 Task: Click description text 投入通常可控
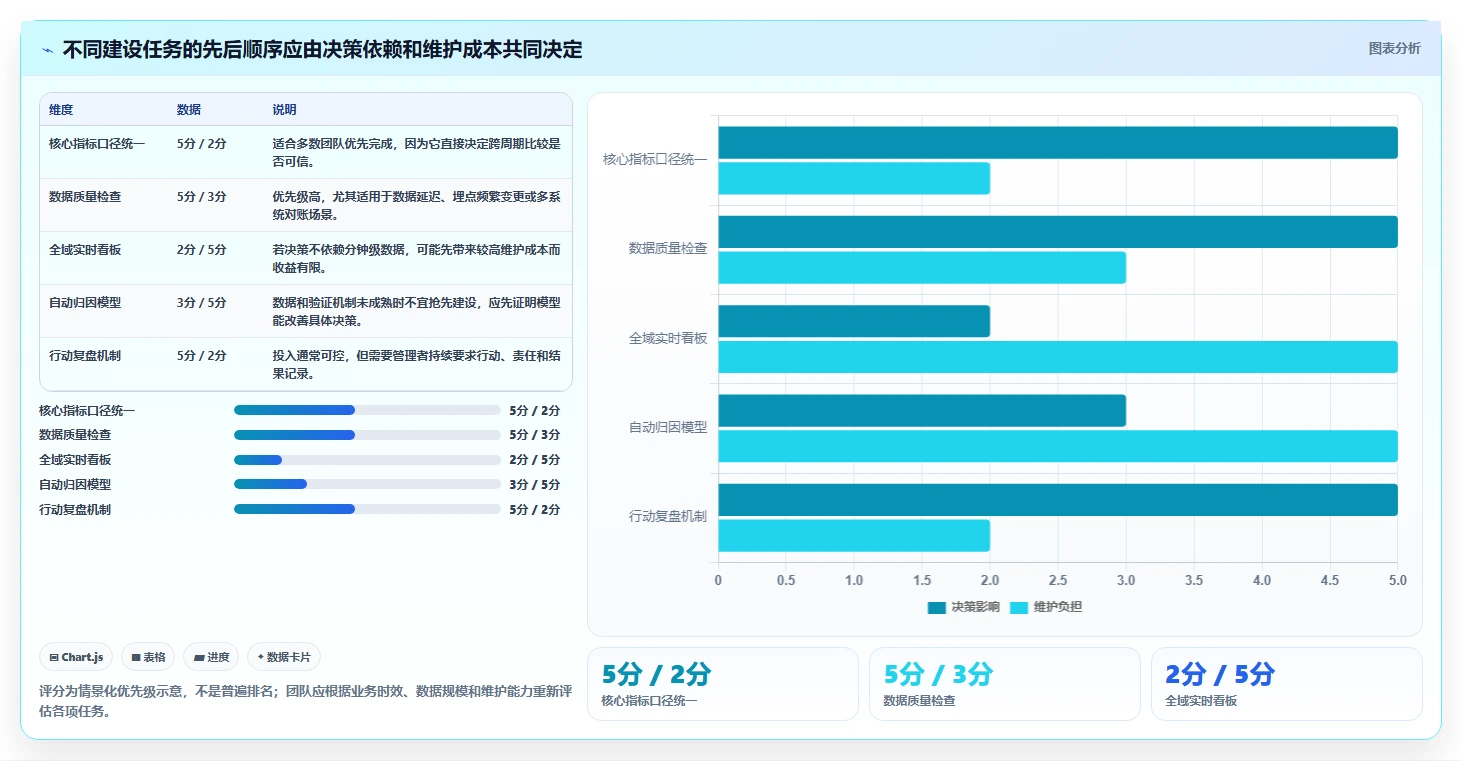[x=416, y=365]
